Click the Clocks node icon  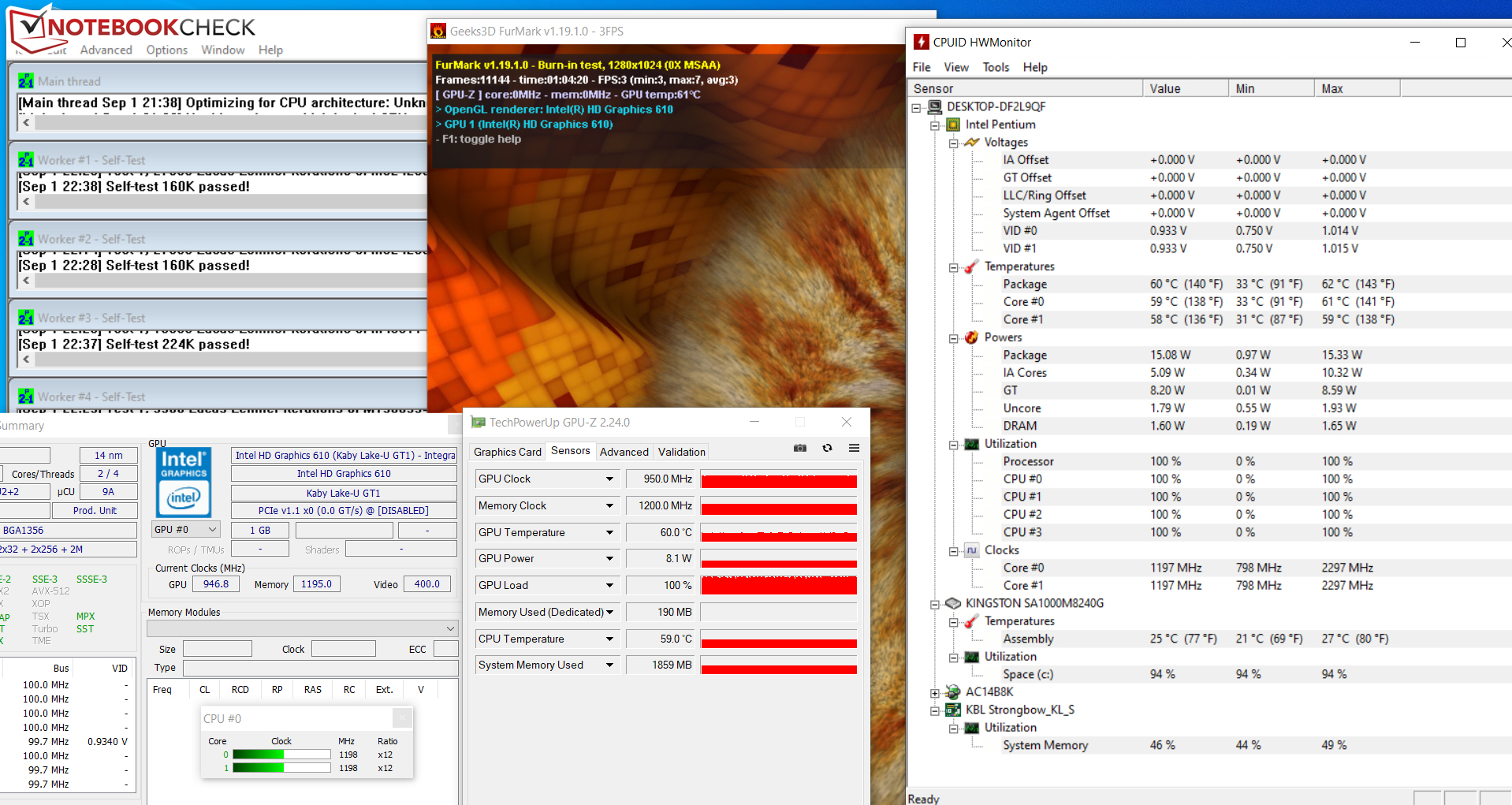(x=972, y=550)
